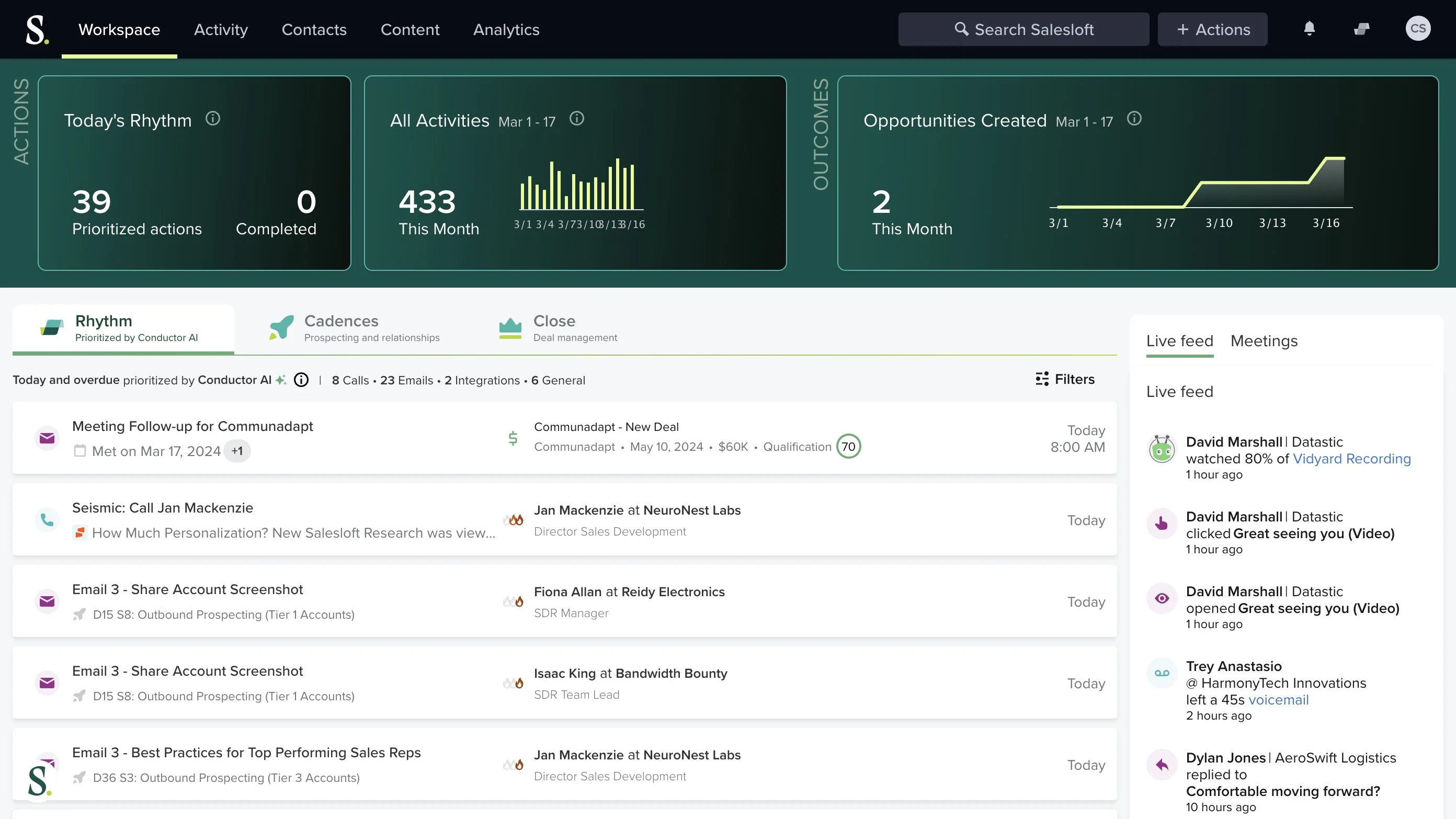Viewport: 1456px width, 819px height.
Task: Click D36 S3: Outbound Prospecting (Tier 3 Accounts)
Action: pyautogui.click(x=226, y=778)
